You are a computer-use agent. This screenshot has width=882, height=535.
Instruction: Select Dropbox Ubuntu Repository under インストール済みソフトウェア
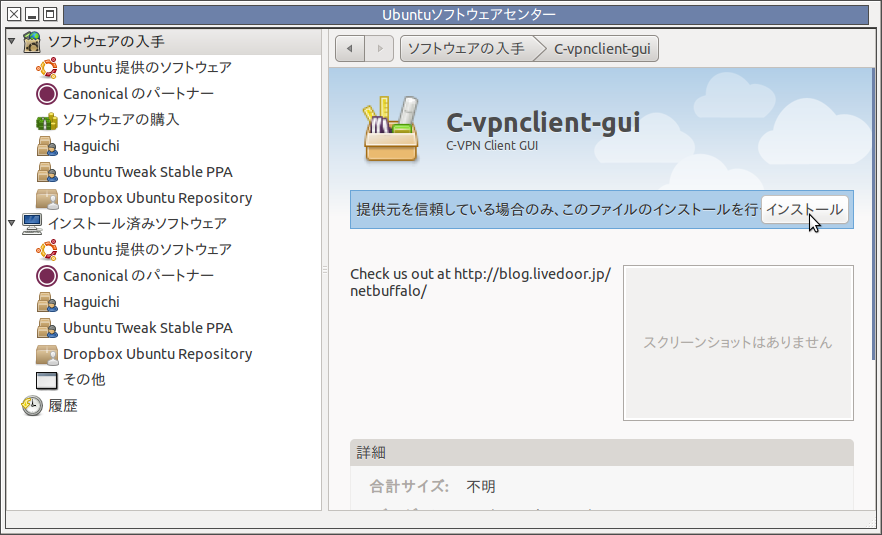pos(158,354)
